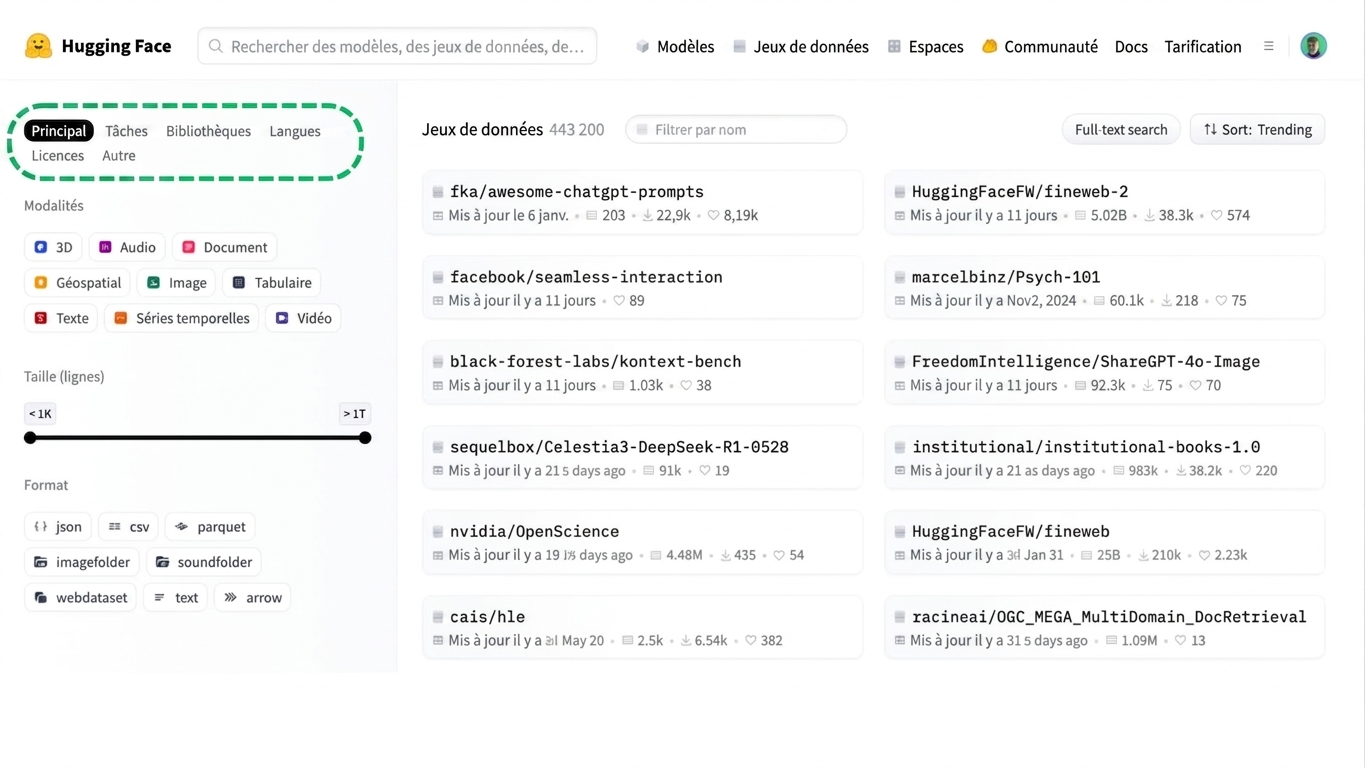1365x768 pixels.
Task: Click the main search field
Action: (397, 46)
